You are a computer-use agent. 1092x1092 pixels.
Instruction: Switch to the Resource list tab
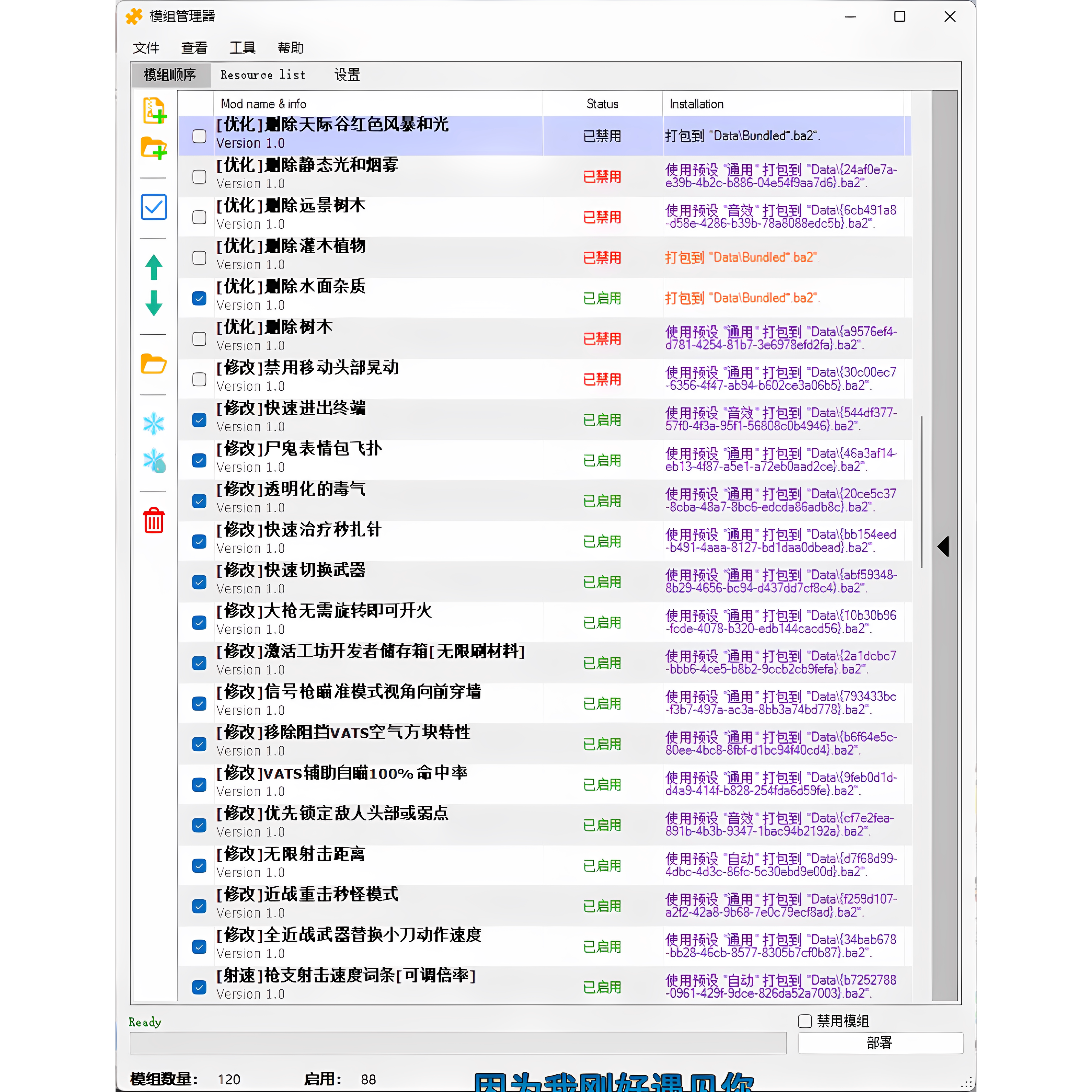(263, 74)
